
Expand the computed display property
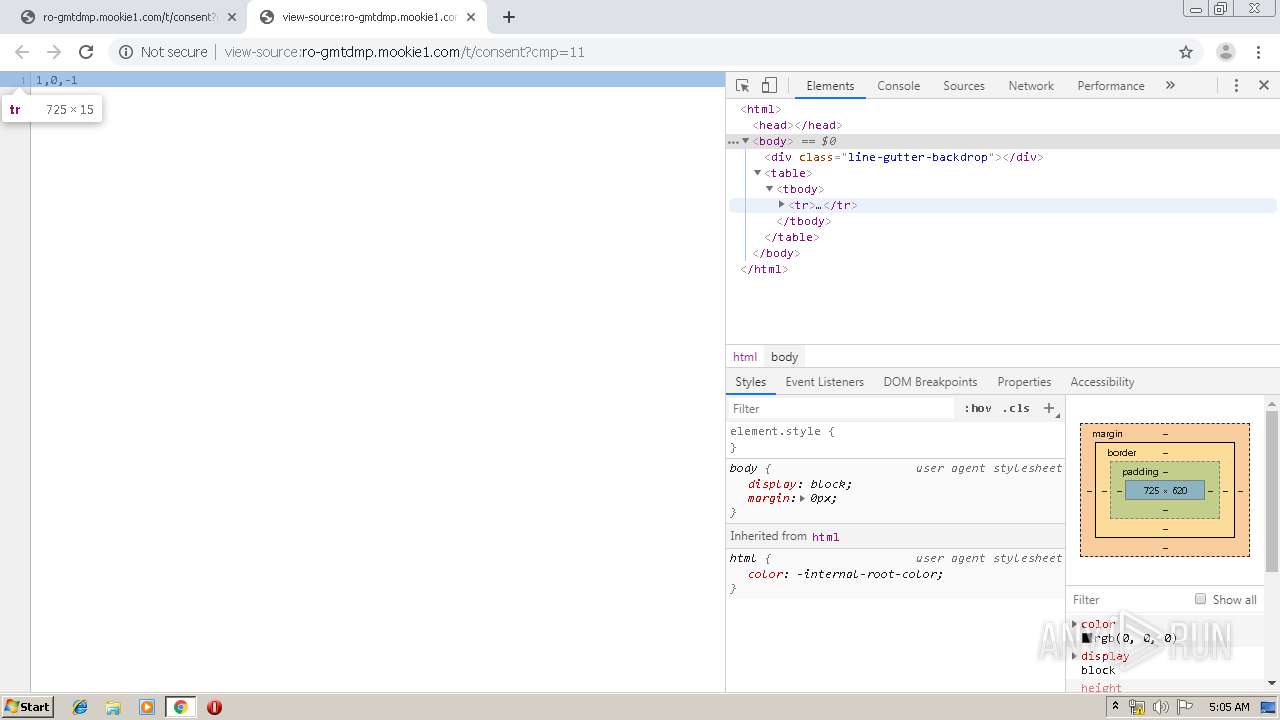coord(1075,656)
